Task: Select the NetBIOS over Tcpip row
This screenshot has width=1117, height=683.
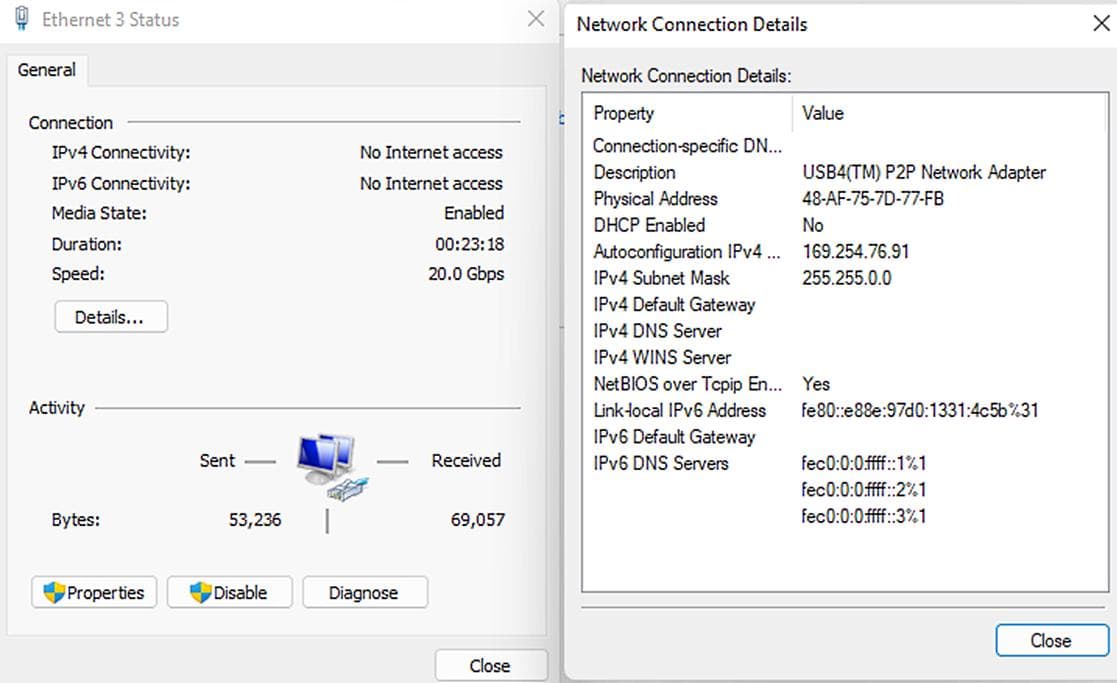Action: (845, 384)
